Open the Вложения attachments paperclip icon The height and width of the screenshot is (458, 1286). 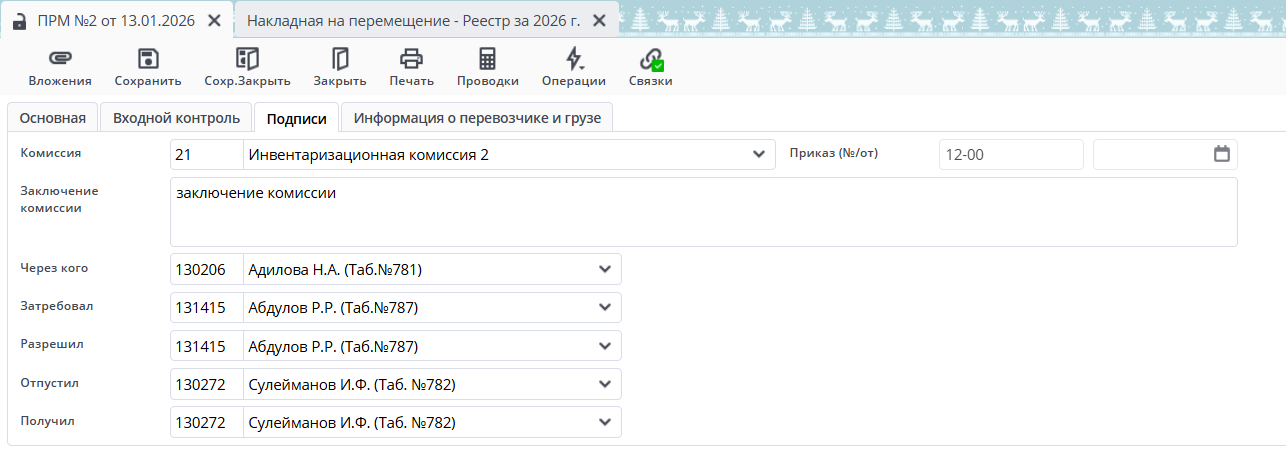pos(60,59)
